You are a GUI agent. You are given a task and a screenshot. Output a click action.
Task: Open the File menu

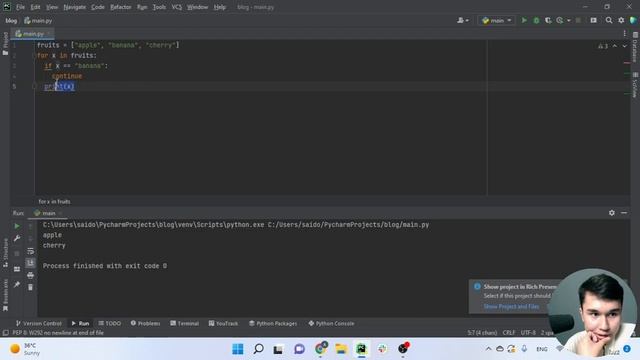(x=20, y=7)
